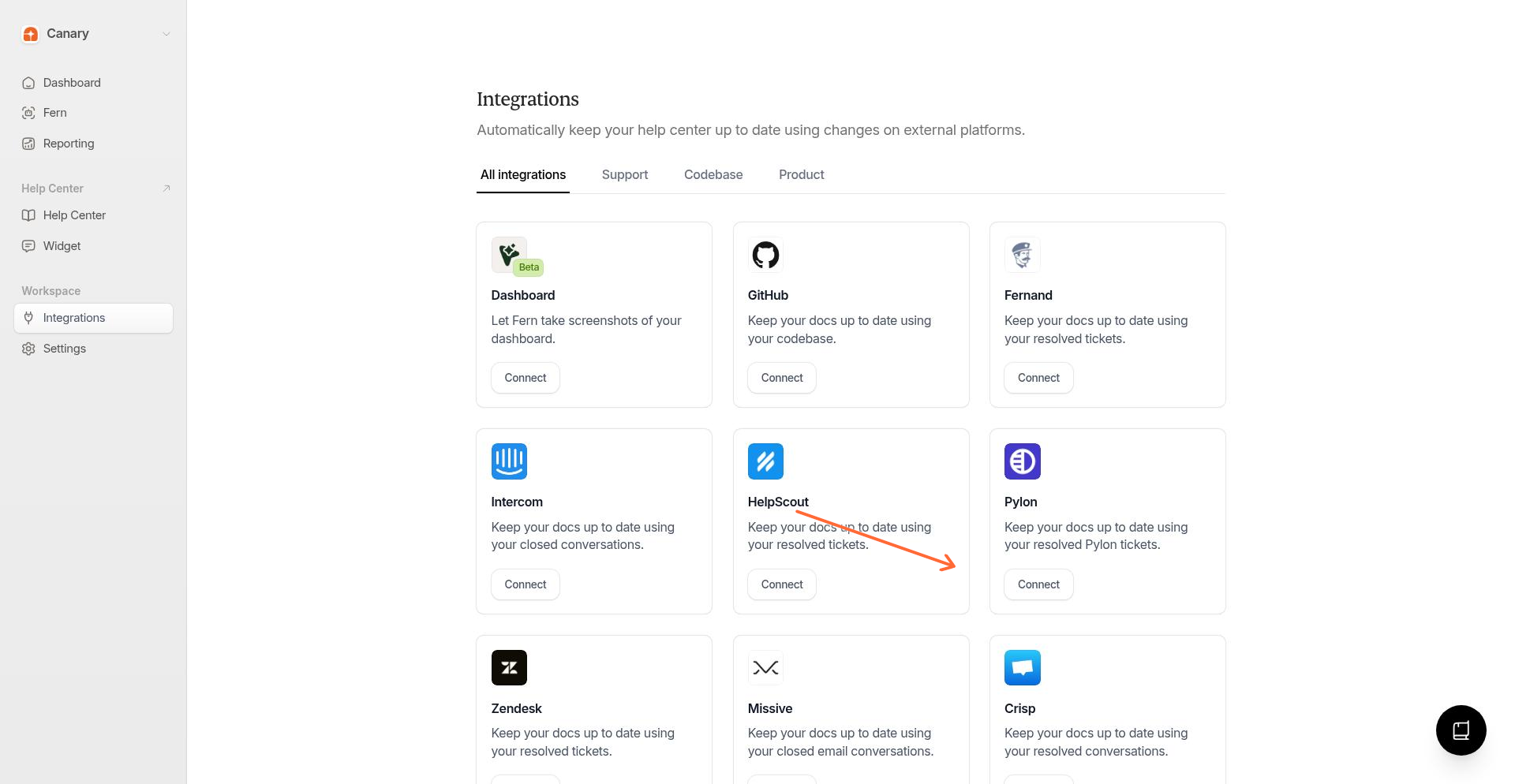Click the Intercom integration icon

[509, 461]
